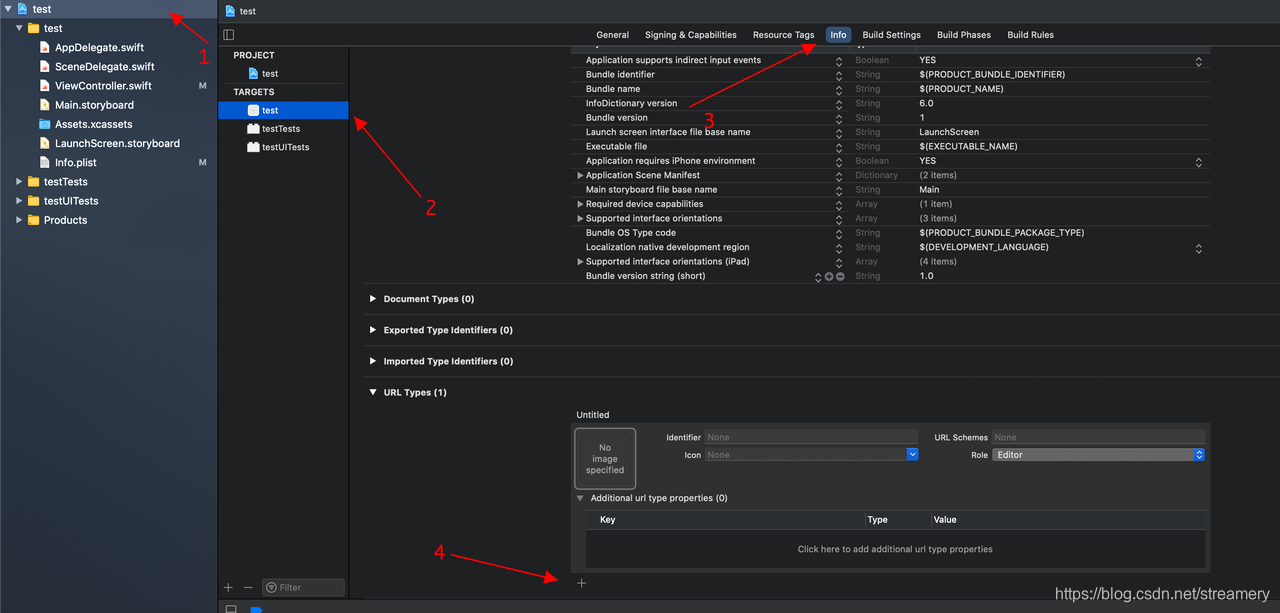Open the Role dropdown set to Editor

(1099, 455)
